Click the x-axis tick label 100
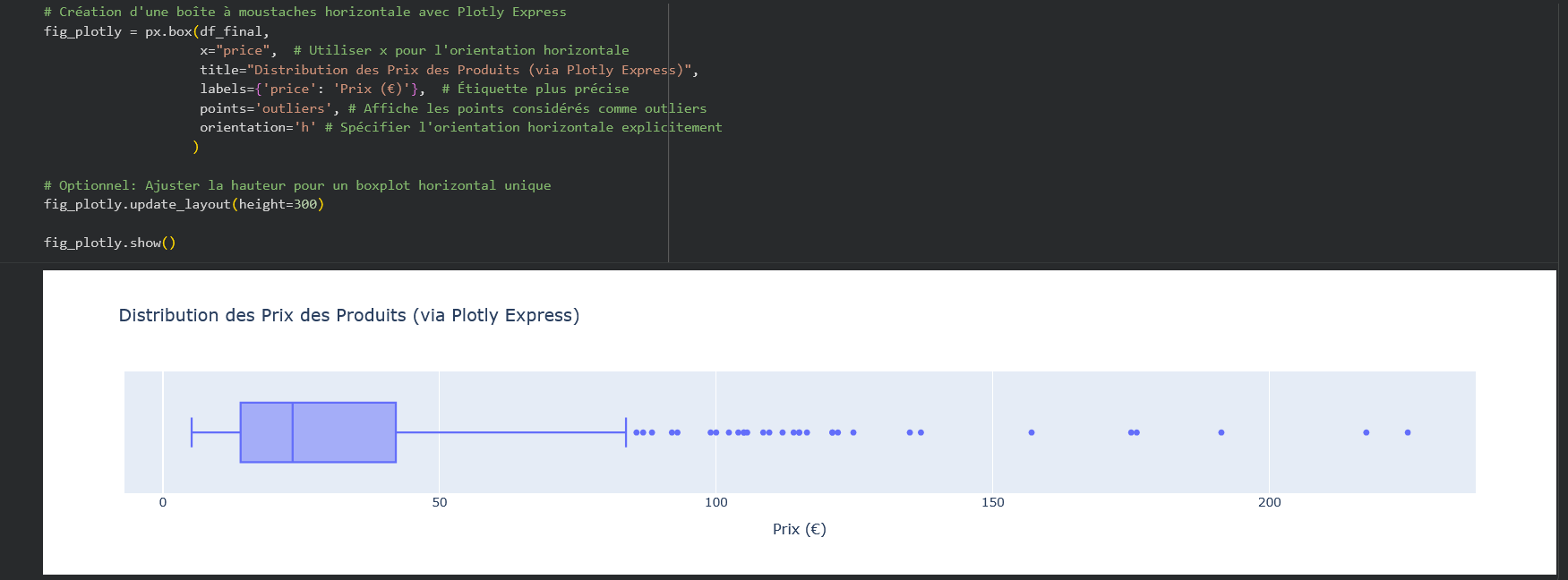 716,502
